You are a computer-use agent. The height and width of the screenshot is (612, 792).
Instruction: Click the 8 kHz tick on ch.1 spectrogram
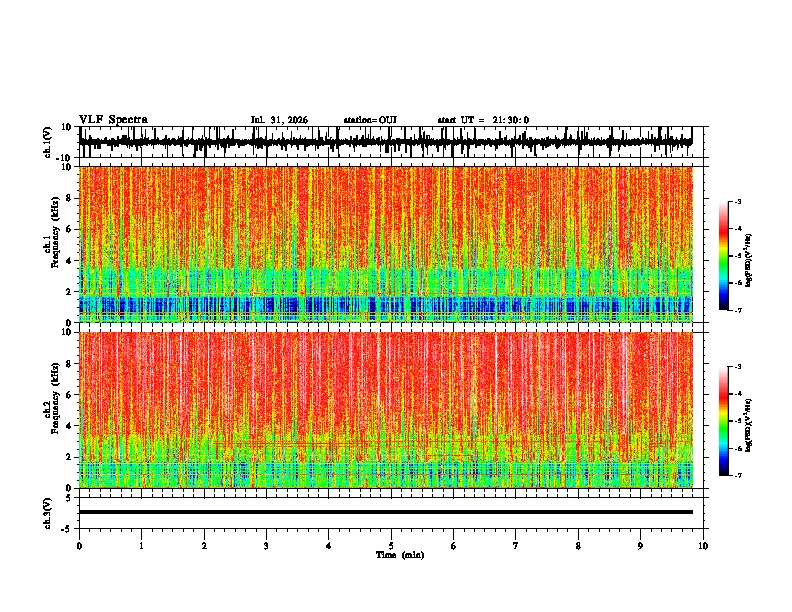tap(70, 198)
